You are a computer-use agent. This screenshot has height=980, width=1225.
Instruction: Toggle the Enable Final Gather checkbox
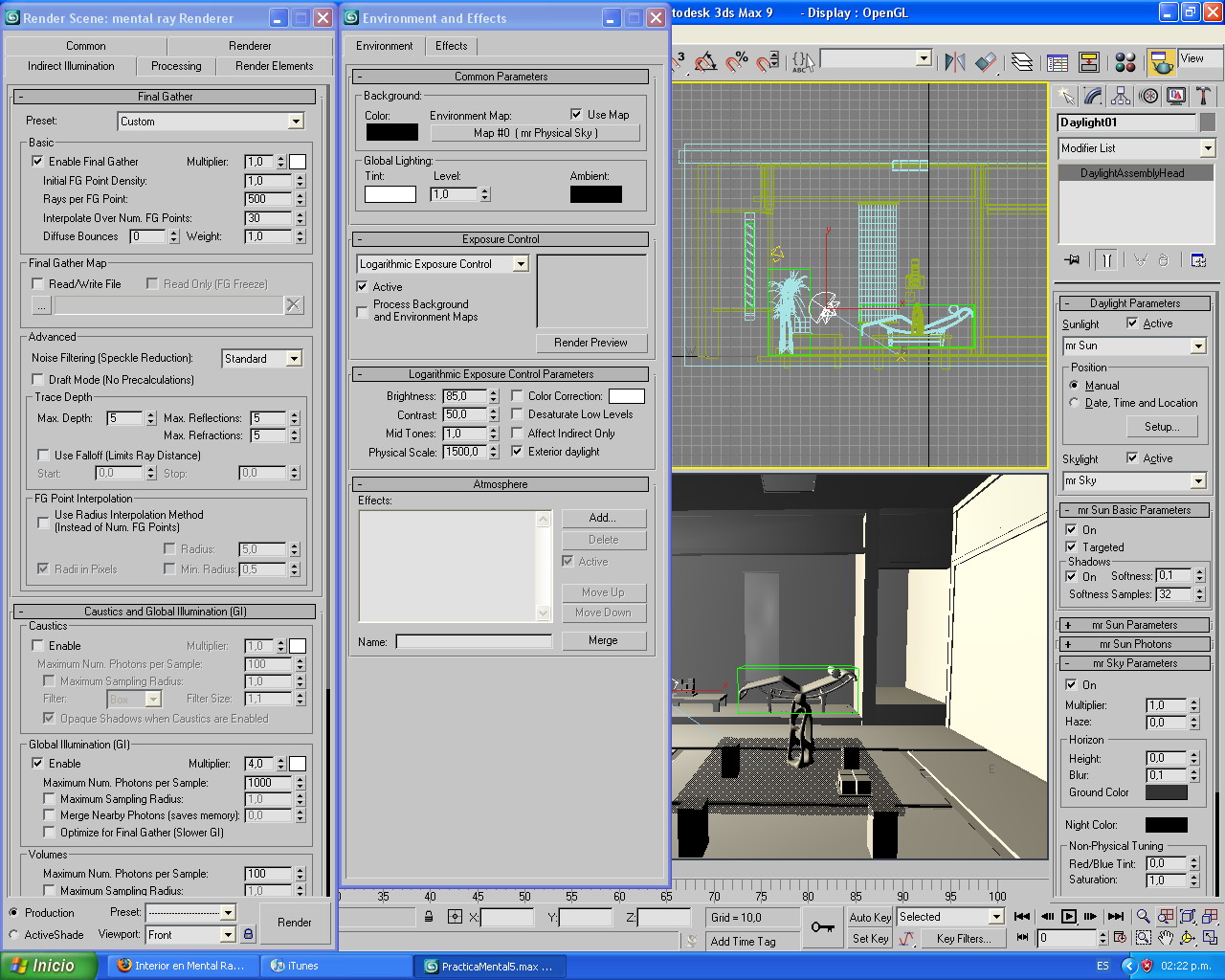pyautogui.click(x=37, y=162)
